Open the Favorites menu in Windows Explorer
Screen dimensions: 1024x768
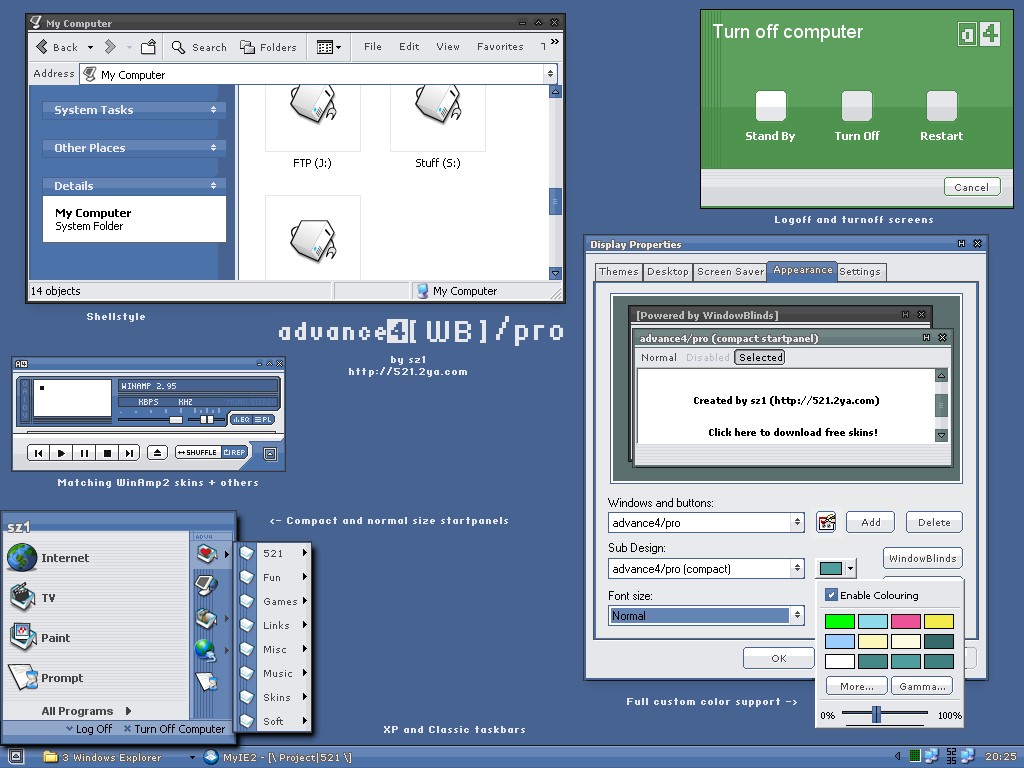point(500,46)
